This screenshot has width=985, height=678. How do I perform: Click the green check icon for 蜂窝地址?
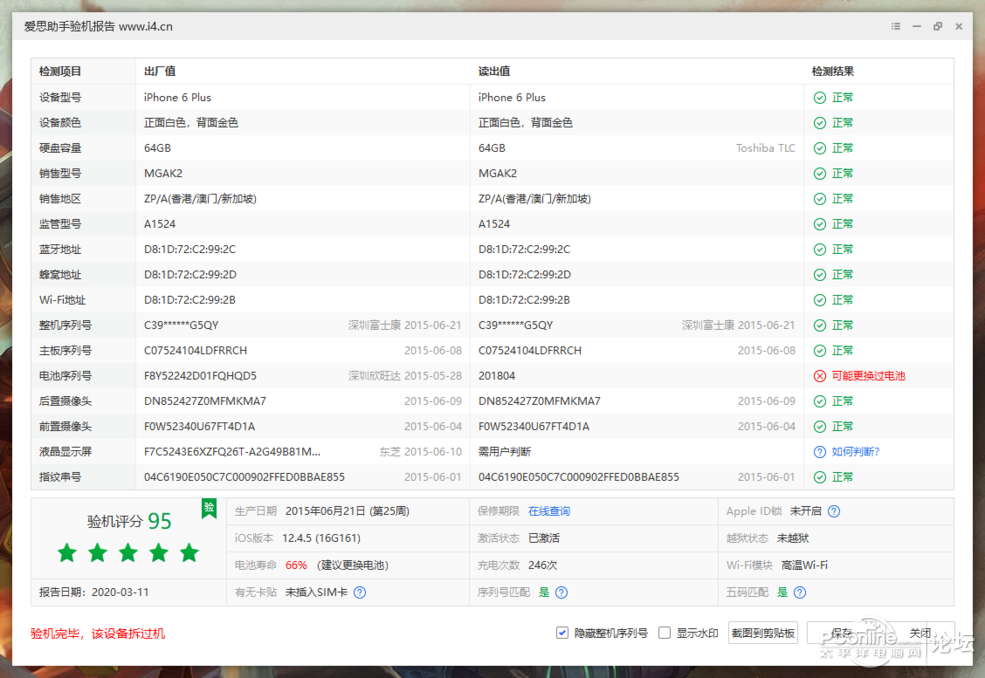[x=820, y=275]
